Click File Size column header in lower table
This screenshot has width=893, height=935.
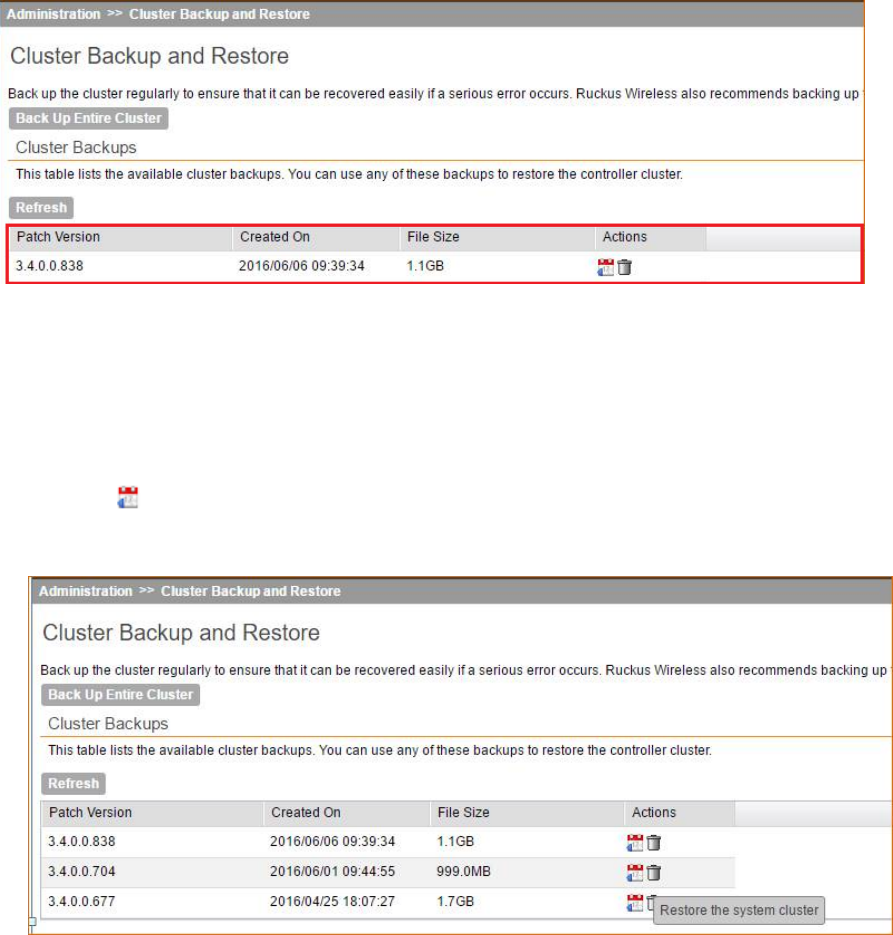[x=463, y=812]
